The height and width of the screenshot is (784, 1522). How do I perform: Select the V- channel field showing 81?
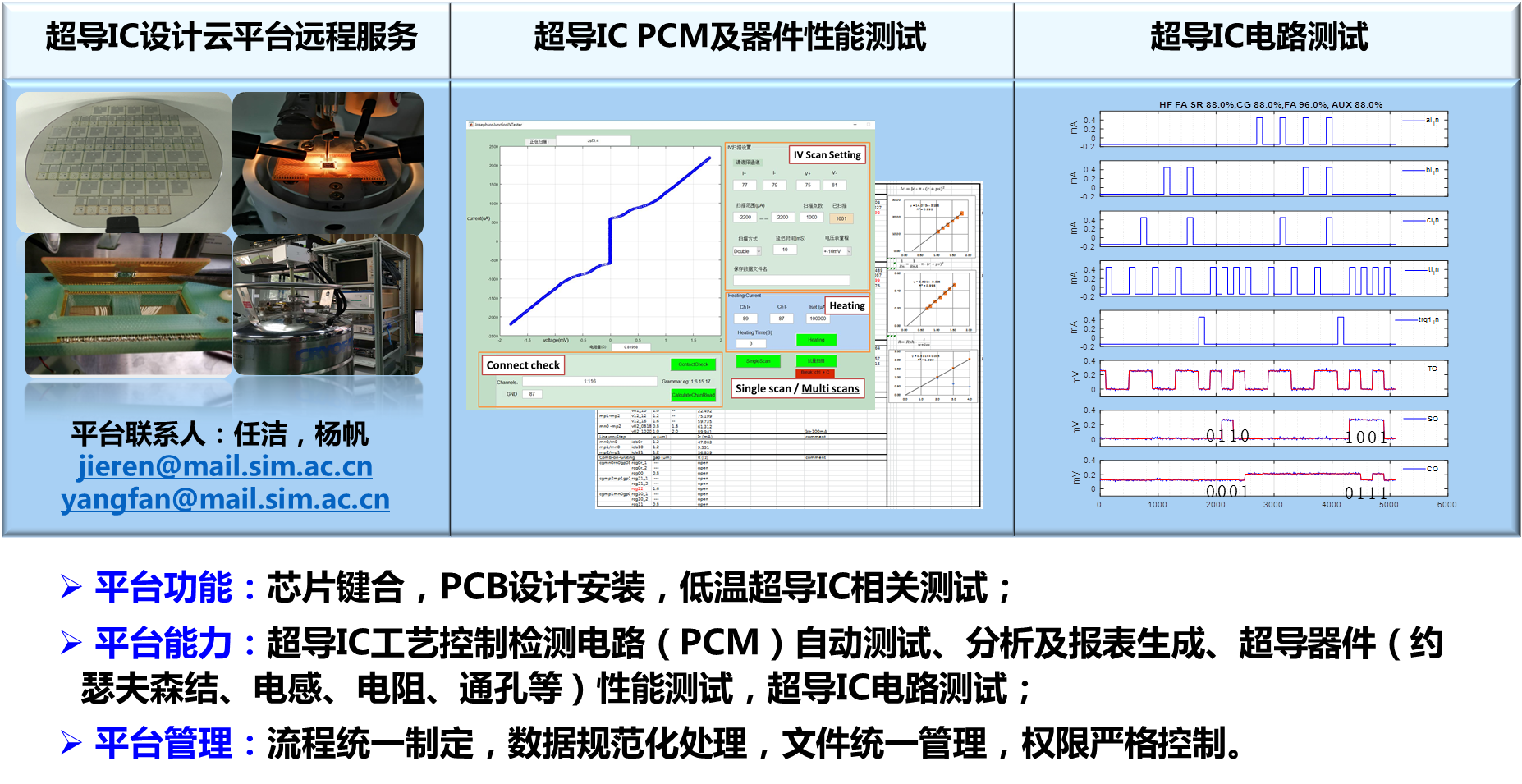[834, 186]
